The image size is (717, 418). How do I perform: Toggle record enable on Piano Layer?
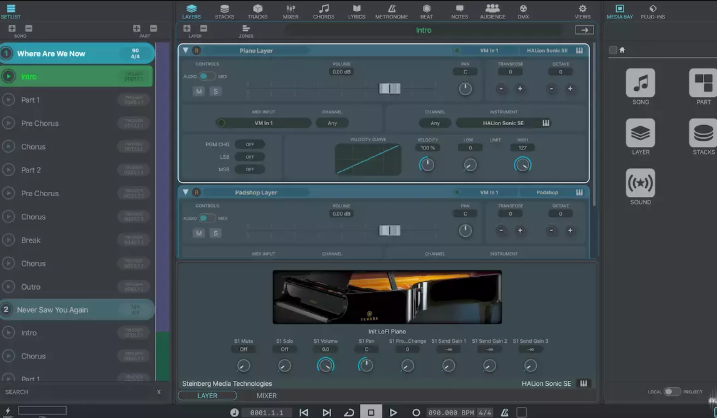196,50
